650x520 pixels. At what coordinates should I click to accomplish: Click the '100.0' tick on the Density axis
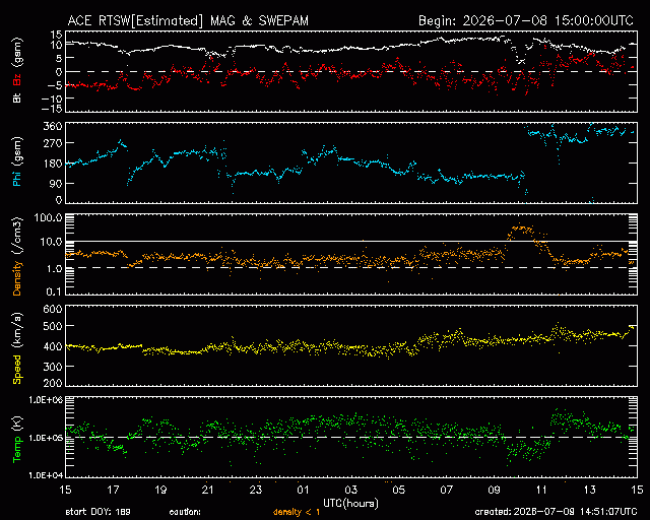tap(51, 218)
